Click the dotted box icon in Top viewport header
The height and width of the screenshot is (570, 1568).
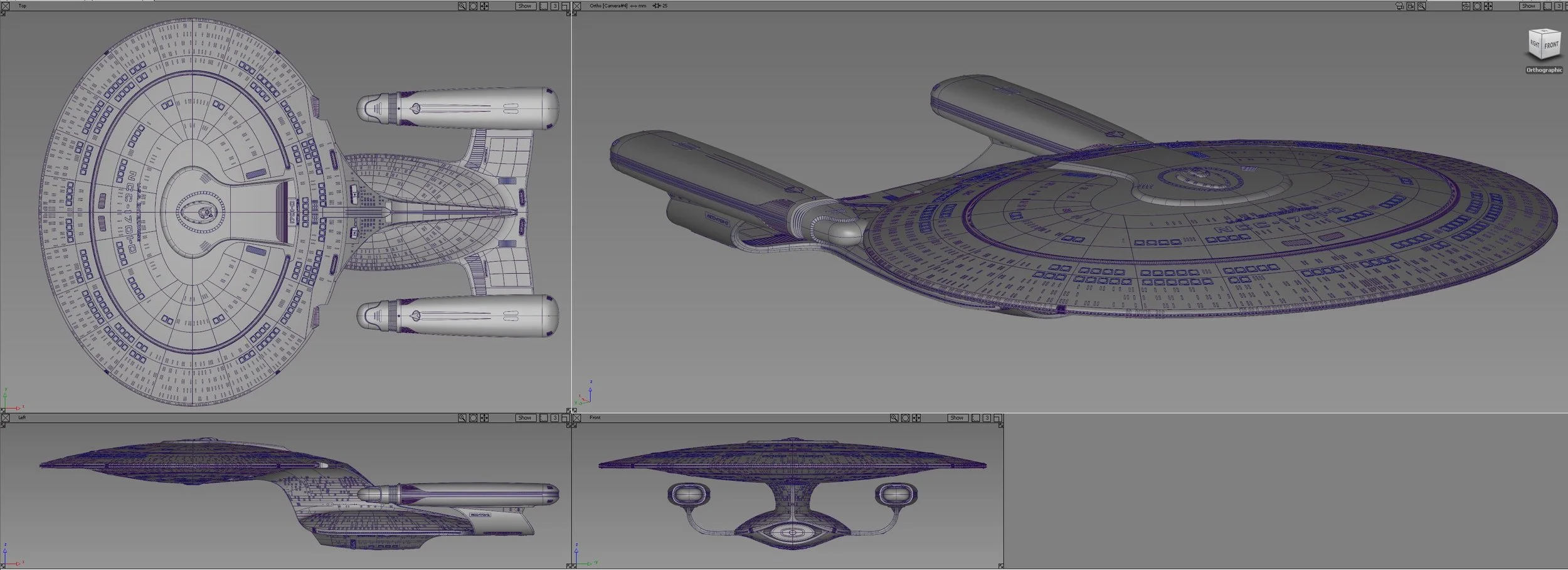click(x=543, y=6)
